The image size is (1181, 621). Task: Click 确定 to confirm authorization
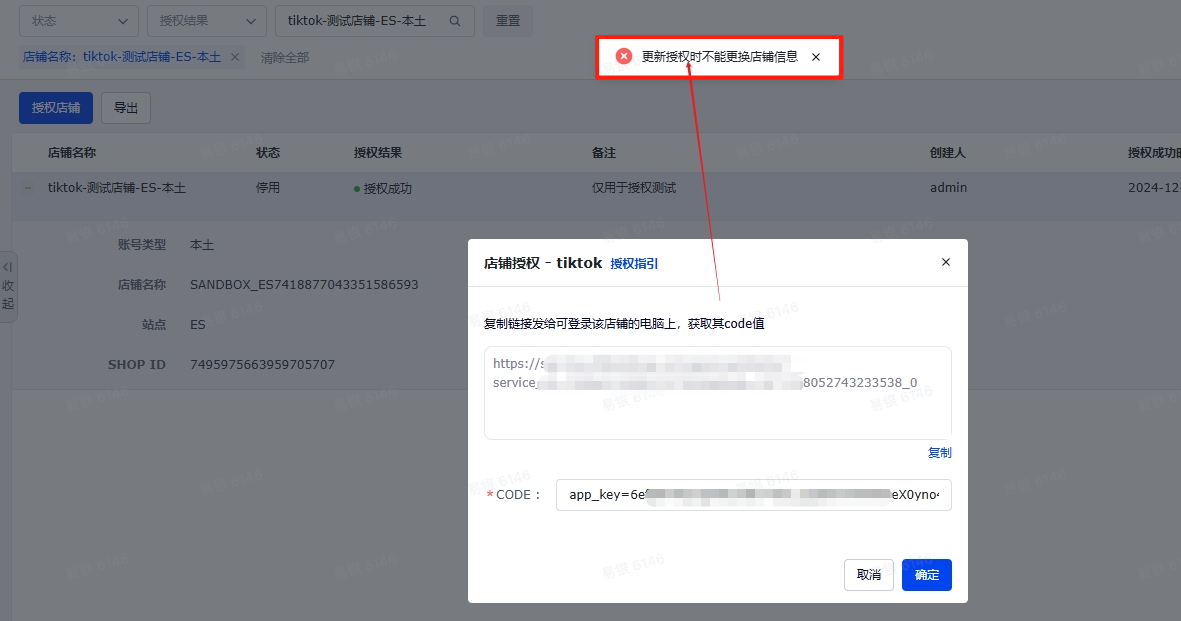926,575
